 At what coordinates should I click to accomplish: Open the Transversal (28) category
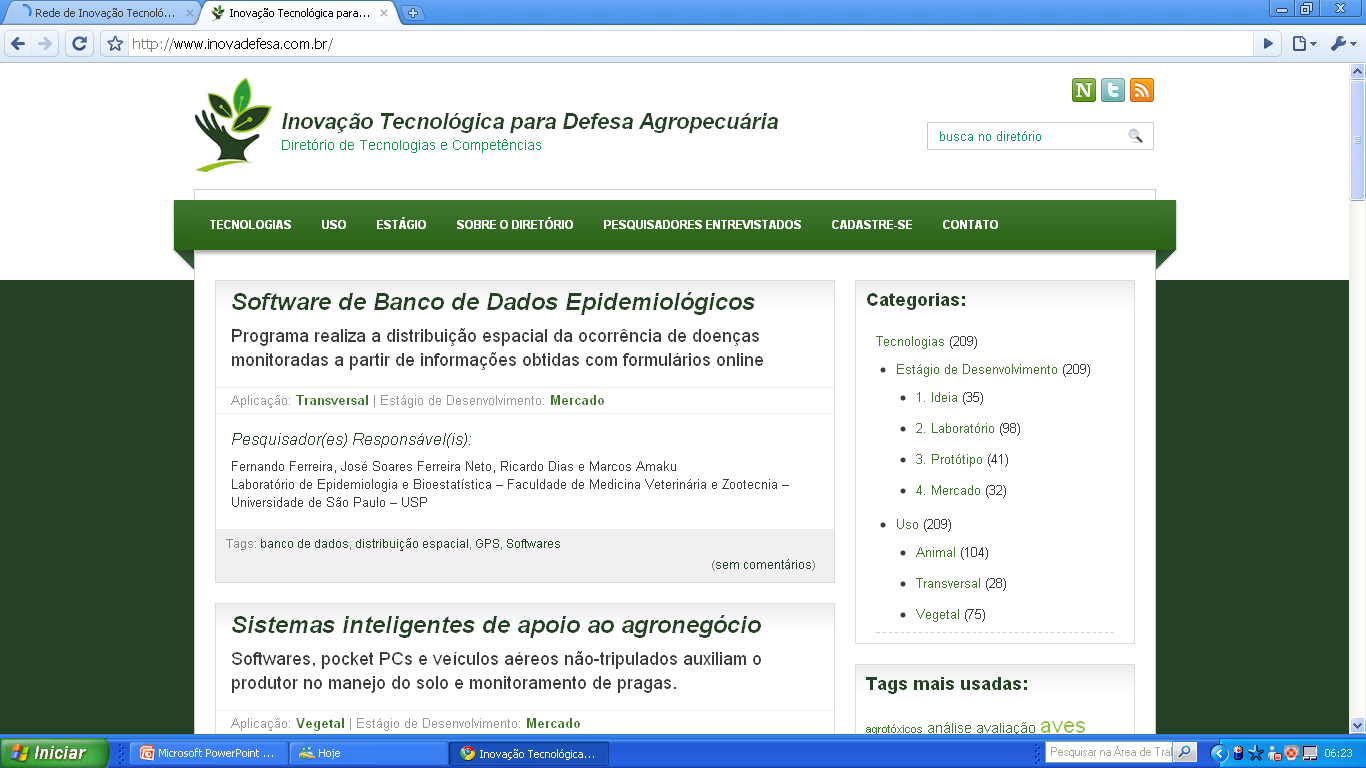(x=948, y=584)
